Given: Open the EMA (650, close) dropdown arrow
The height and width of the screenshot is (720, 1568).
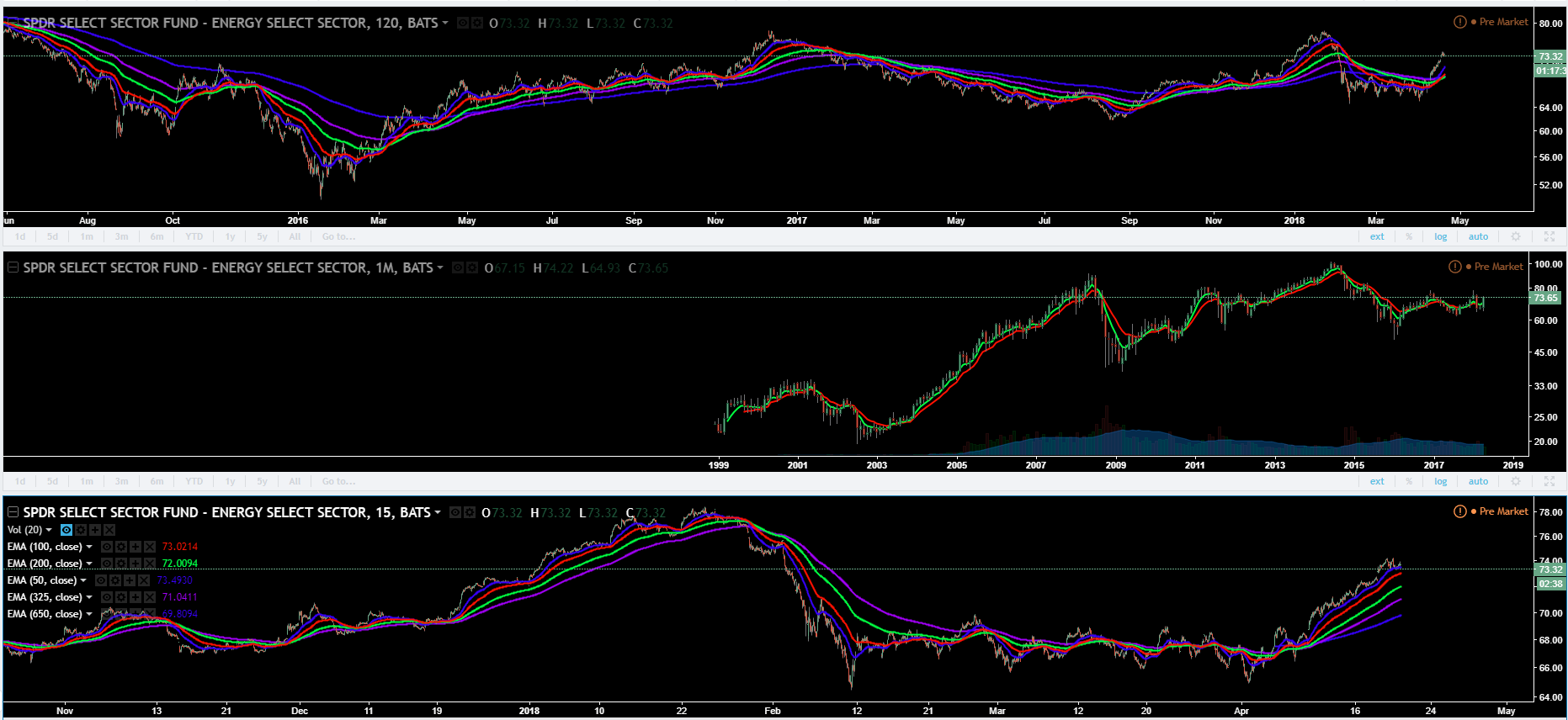Looking at the screenshot, I should point(89,614).
